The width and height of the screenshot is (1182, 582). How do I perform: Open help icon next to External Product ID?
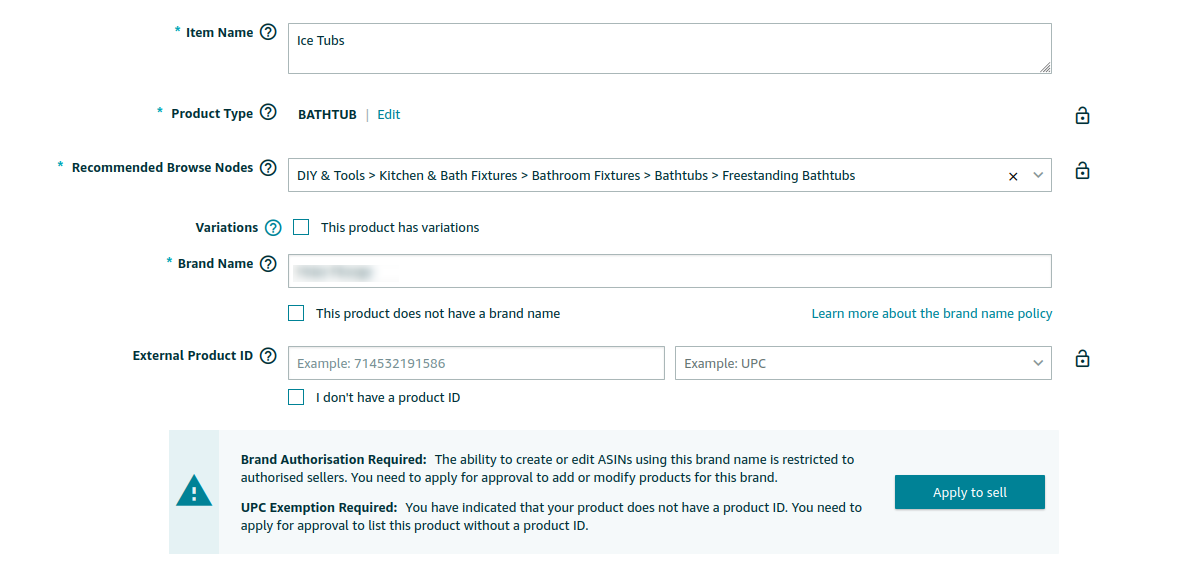(x=268, y=356)
